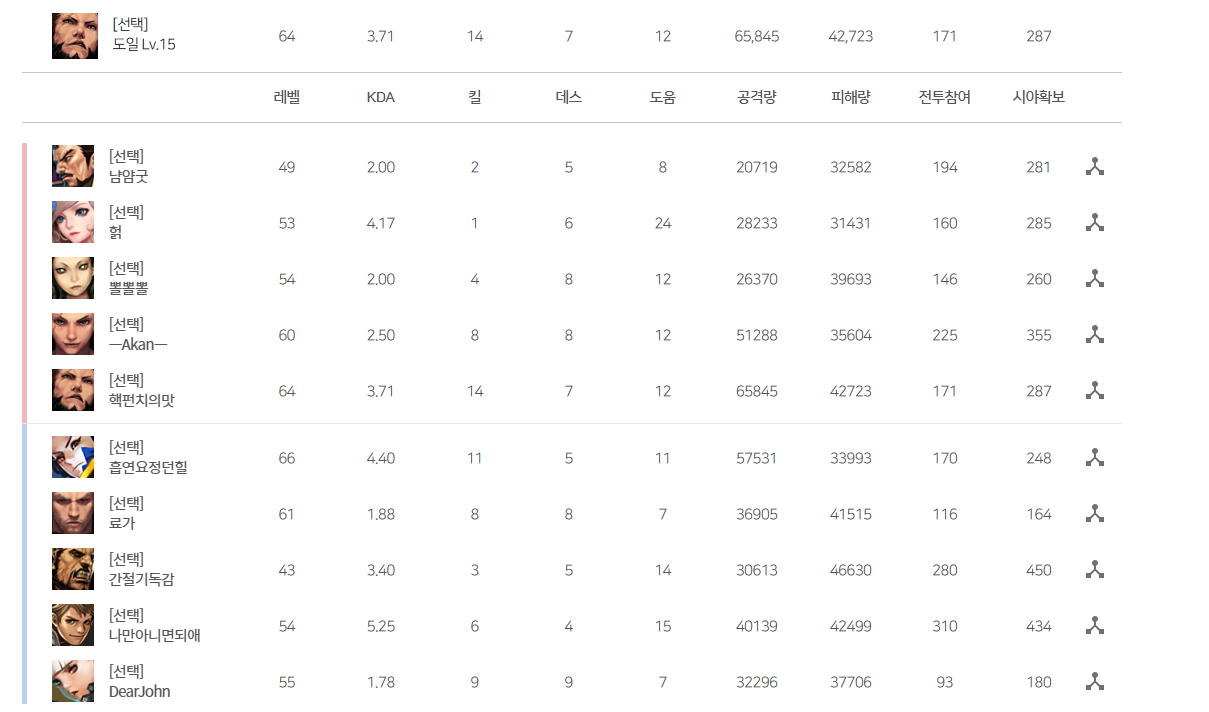The width and height of the screenshot is (1209, 712).
Task: Open item tree icon for —Akan—
Action: [1095, 335]
